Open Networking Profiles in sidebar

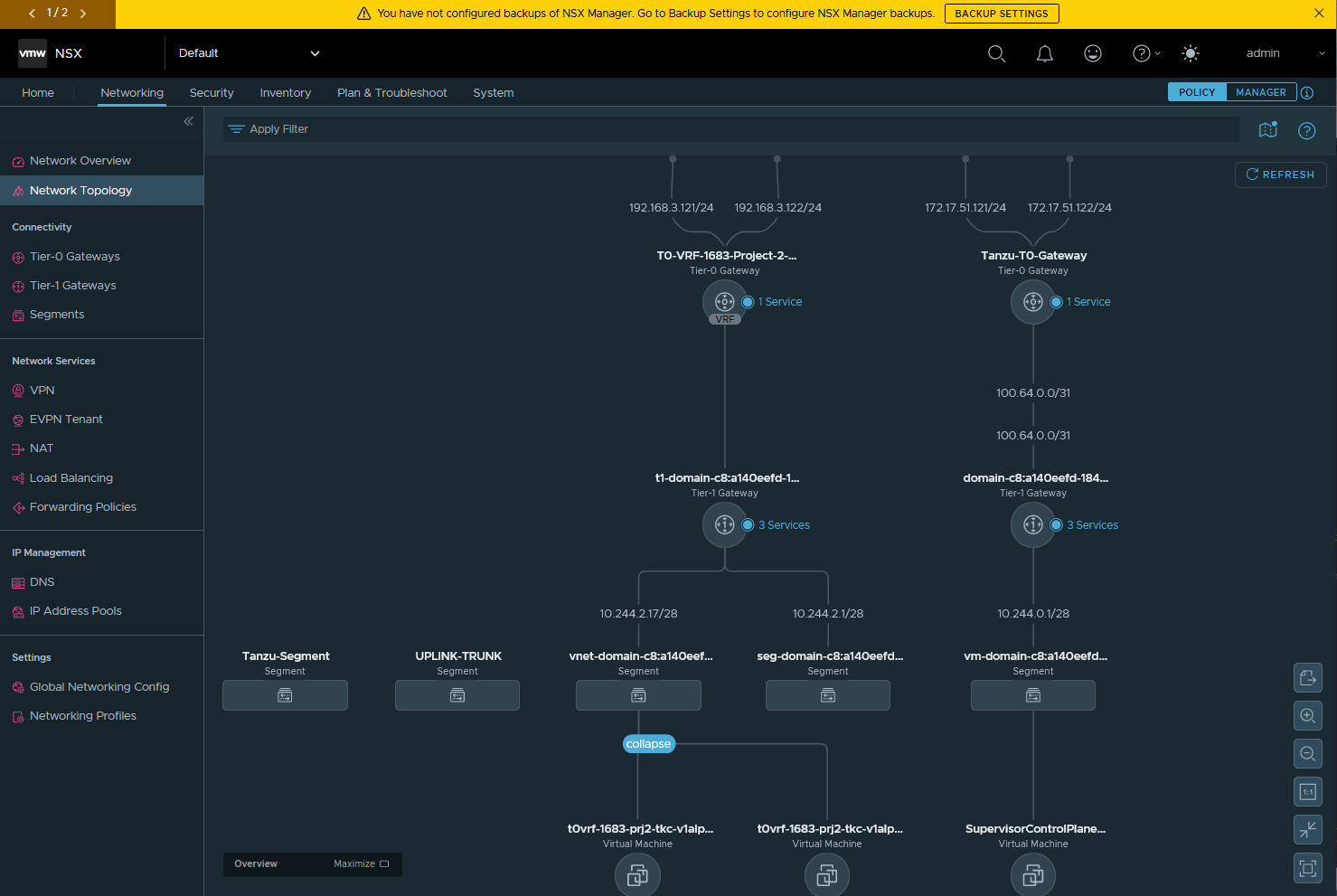pos(83,716)
